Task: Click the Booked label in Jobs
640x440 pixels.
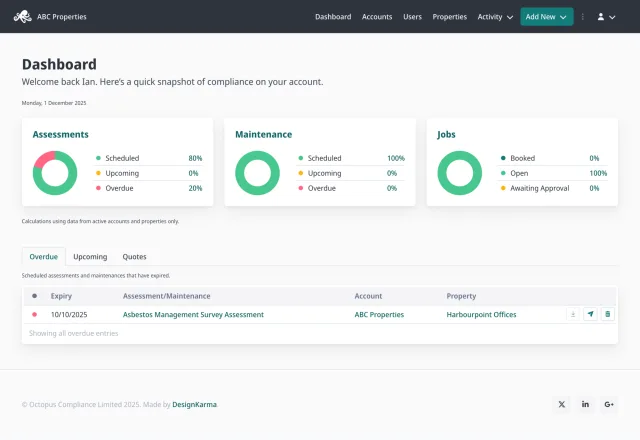Action: 522,158
